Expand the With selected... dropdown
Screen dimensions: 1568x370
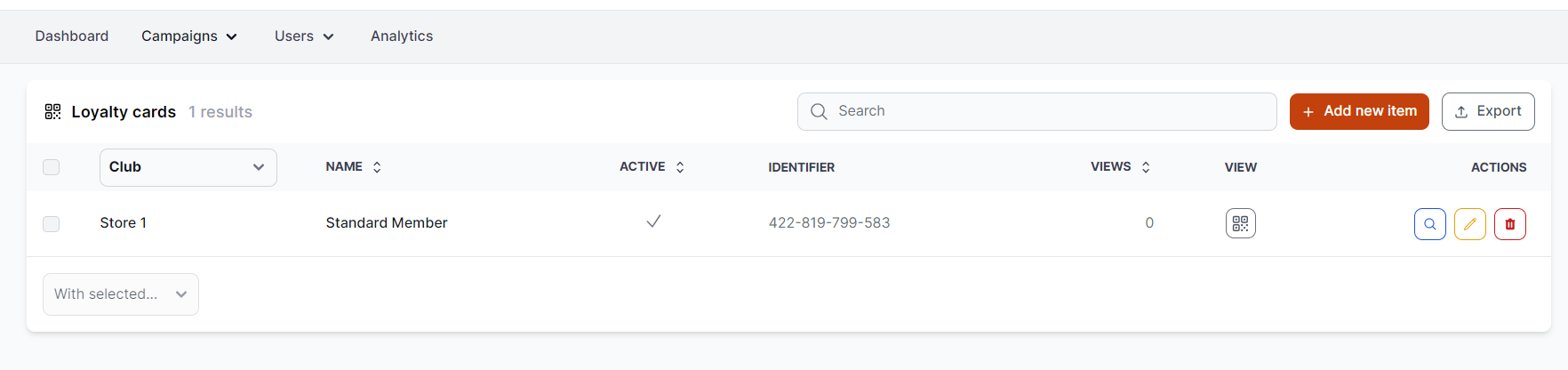pyautogui.click(x=121, y=294)
